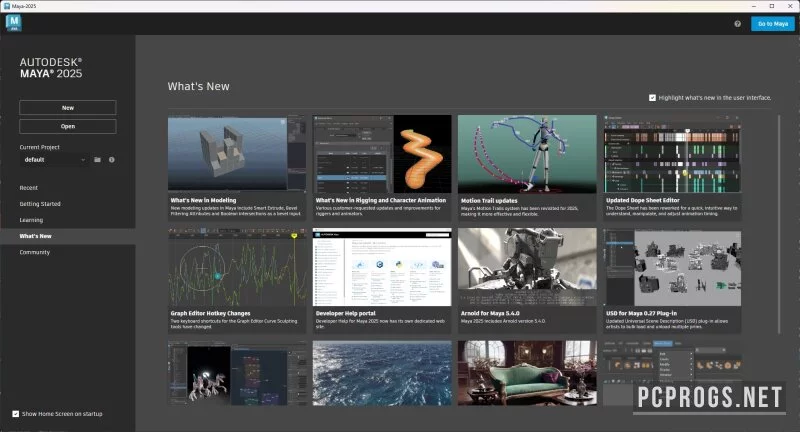Open Graph Editor Hotkey Changes thumbnail
The image size is (800, 432).
237,267
